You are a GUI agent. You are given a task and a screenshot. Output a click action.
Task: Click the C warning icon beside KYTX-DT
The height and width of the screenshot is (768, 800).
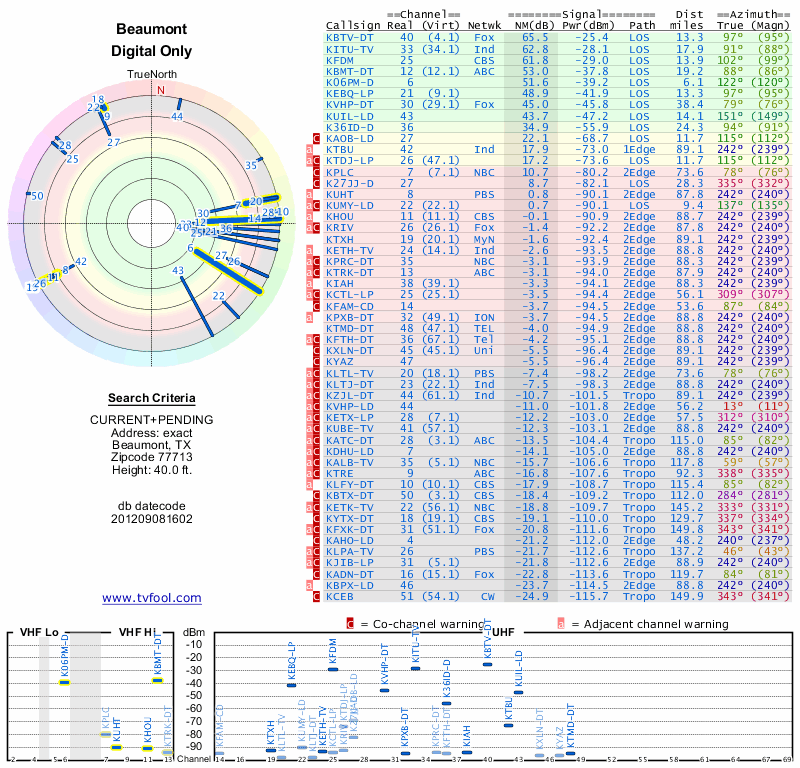tap(316, 518)
